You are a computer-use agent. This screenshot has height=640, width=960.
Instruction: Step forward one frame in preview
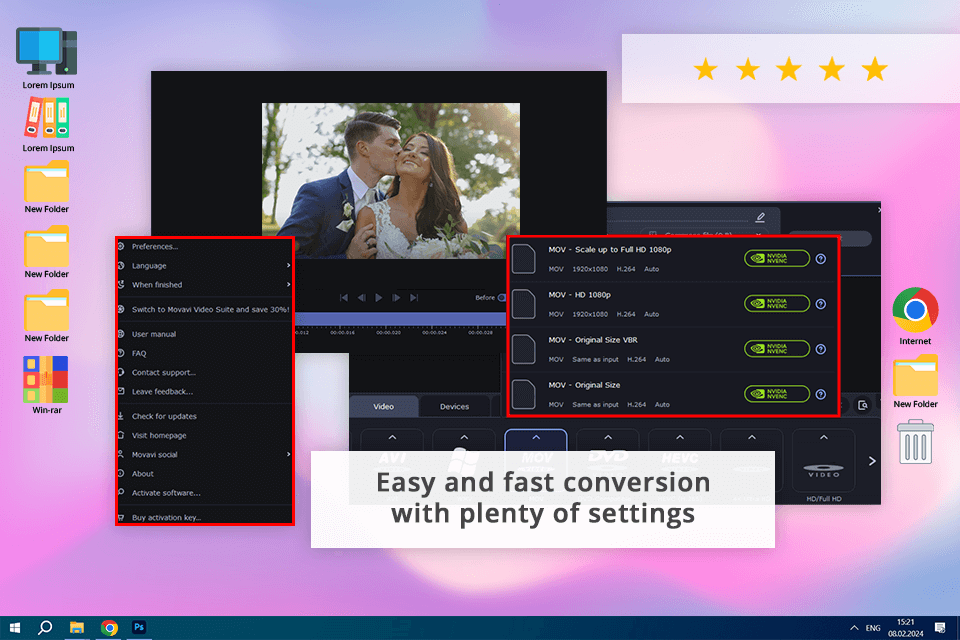[x=396, y=298]
